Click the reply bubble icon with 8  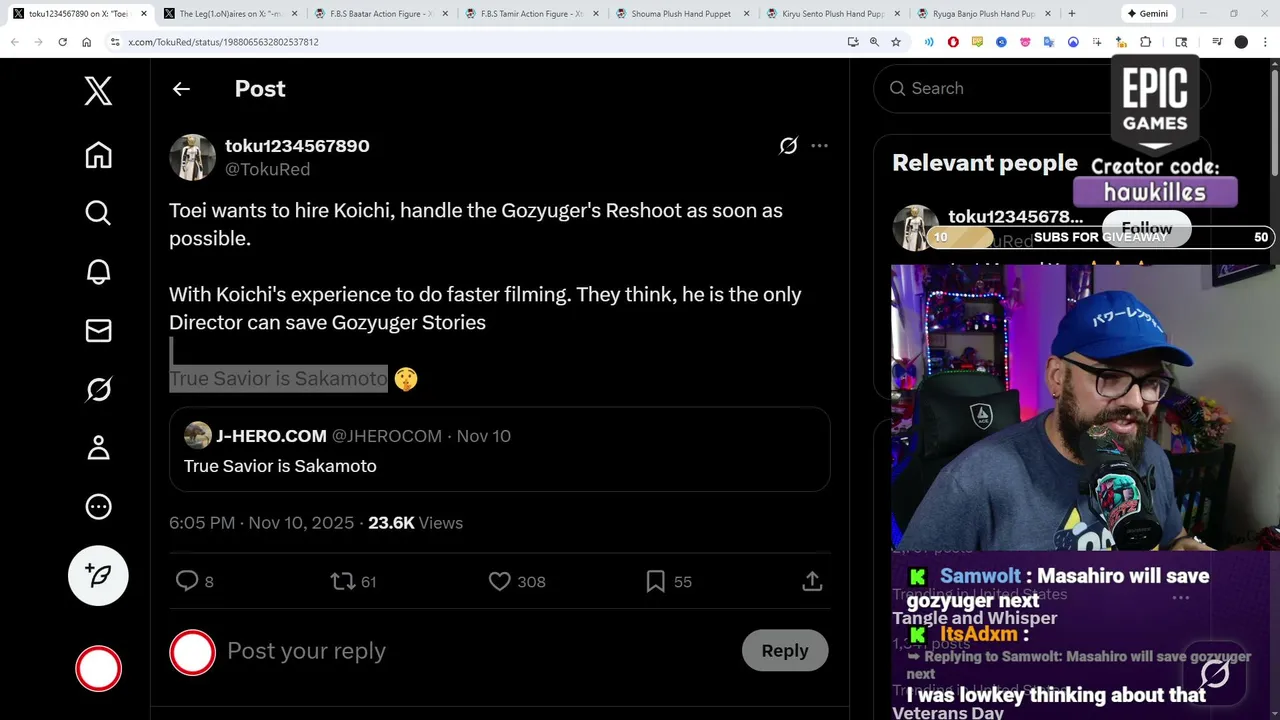click(x=194, y=581)
